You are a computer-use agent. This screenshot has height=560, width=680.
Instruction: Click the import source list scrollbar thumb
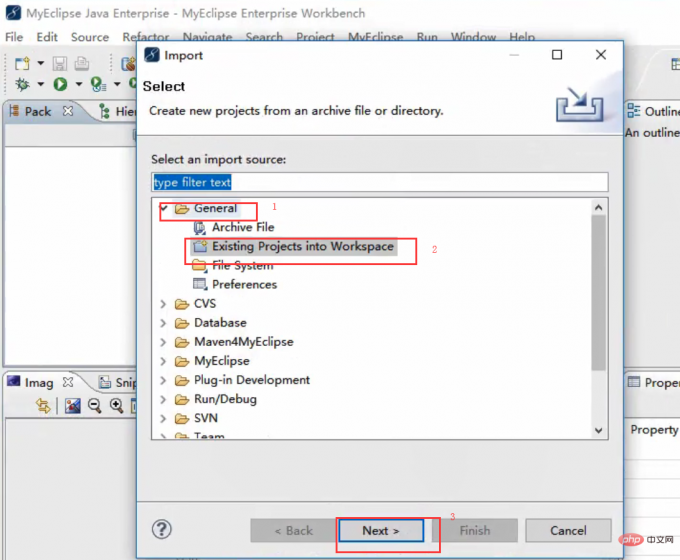click(598, 293)
